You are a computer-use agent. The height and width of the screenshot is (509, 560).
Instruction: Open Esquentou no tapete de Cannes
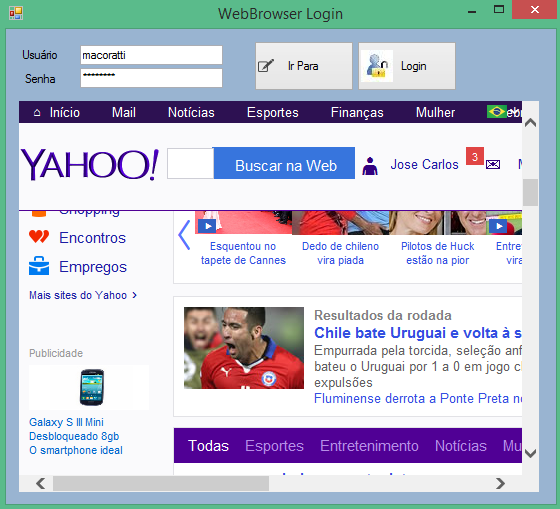(243, 253)
